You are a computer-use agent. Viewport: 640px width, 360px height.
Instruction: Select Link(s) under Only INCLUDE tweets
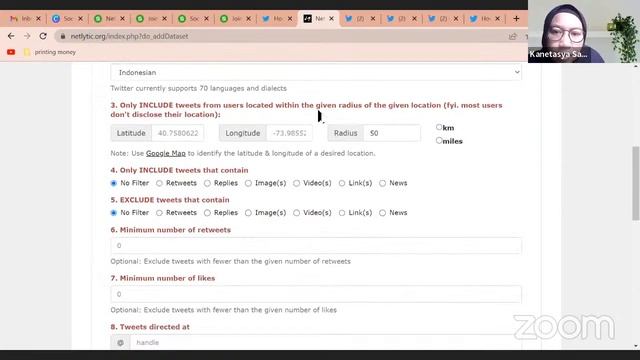(342, 183)
